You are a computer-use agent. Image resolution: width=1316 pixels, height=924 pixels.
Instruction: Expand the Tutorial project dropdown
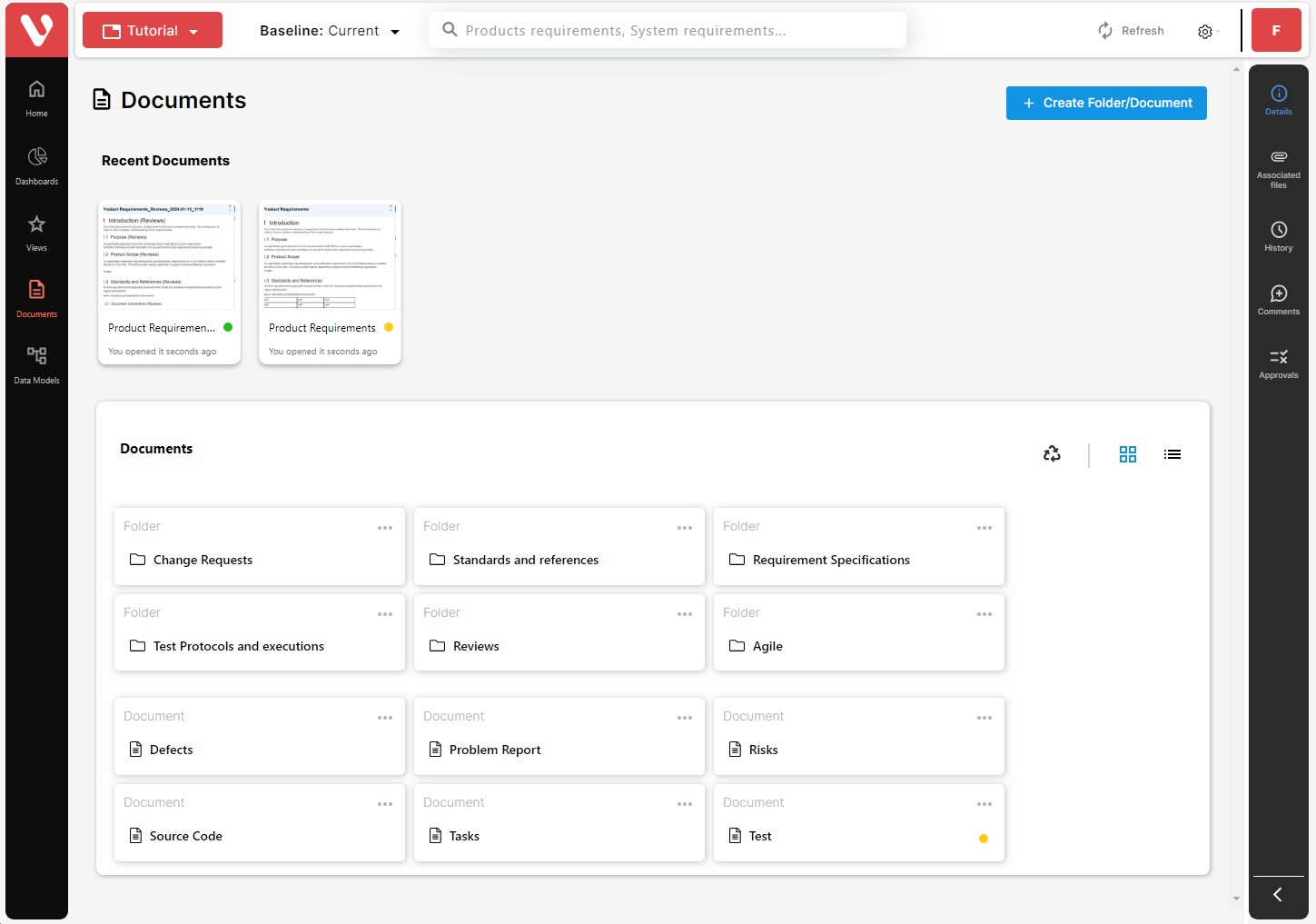tap(153, 30)
